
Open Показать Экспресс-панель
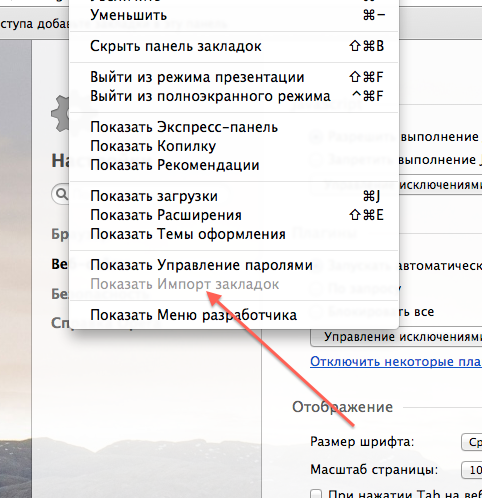point(234,127)
